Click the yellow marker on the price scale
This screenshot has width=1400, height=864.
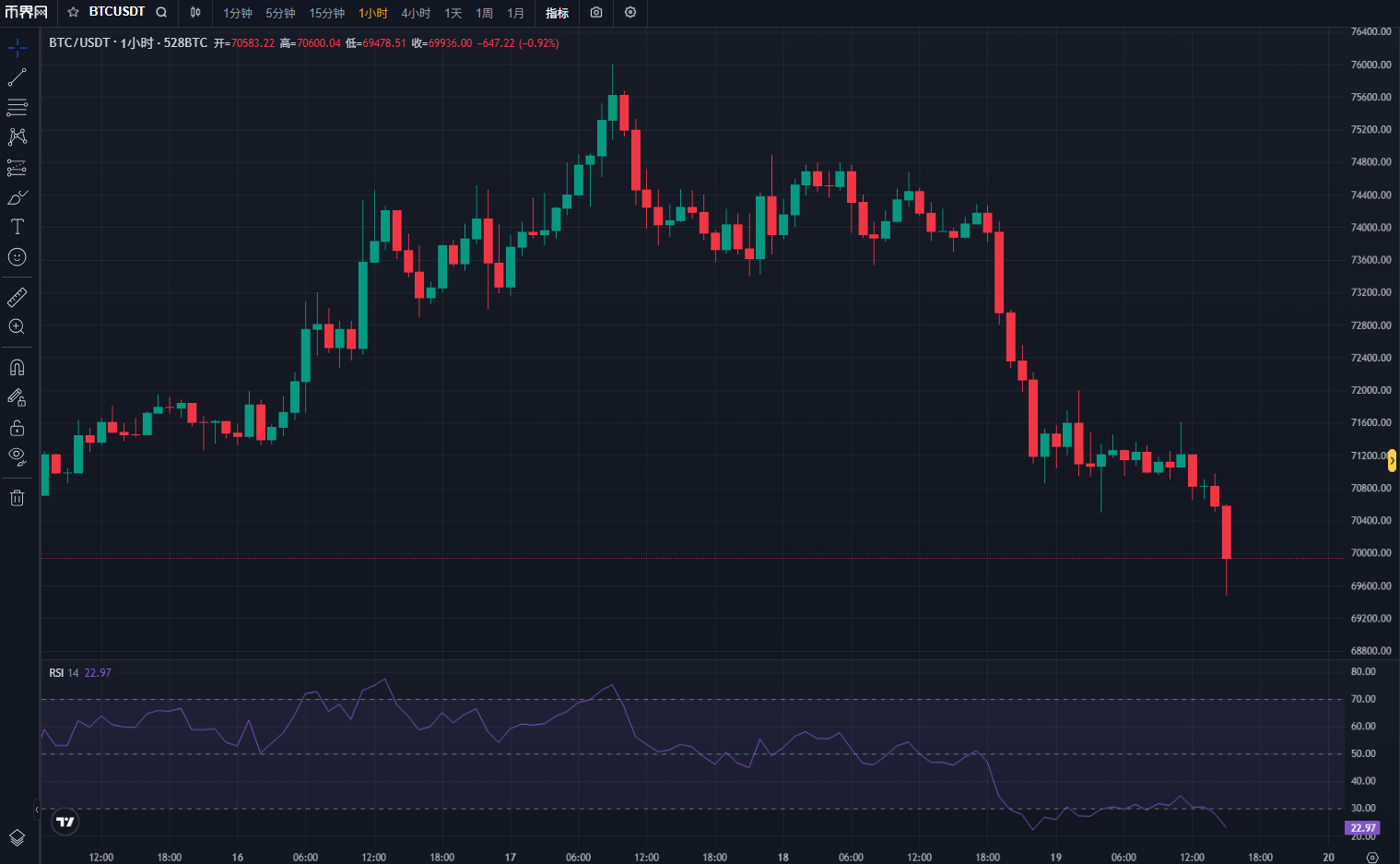point(1393,460)
